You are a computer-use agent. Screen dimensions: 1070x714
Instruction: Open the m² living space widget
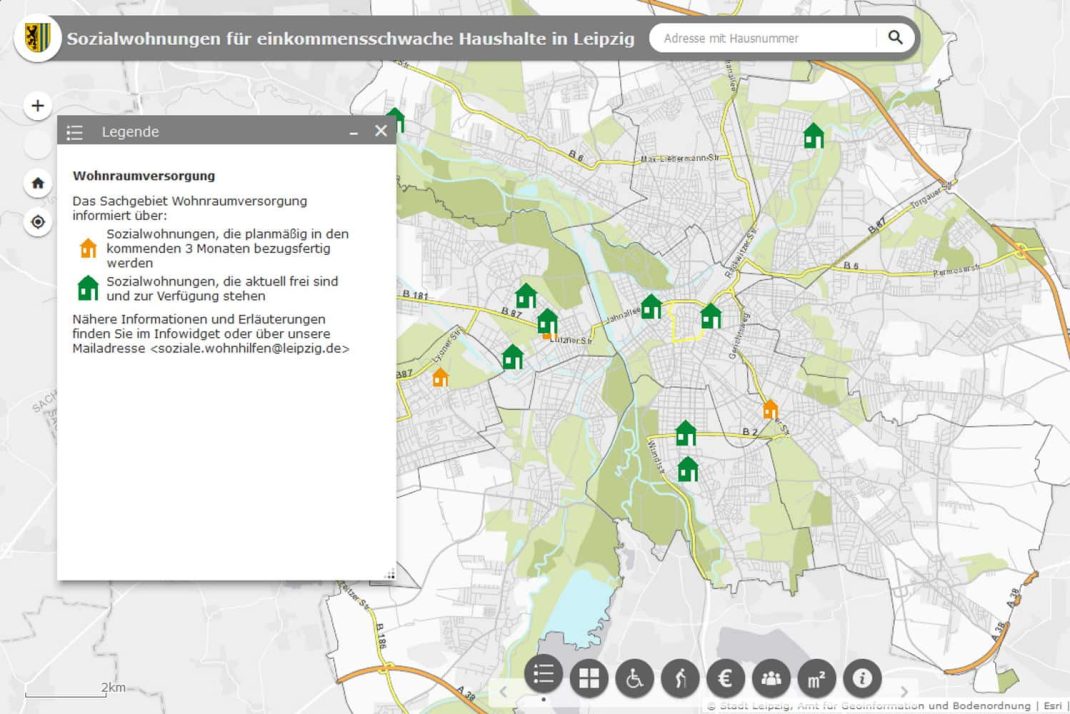point(816,677)
